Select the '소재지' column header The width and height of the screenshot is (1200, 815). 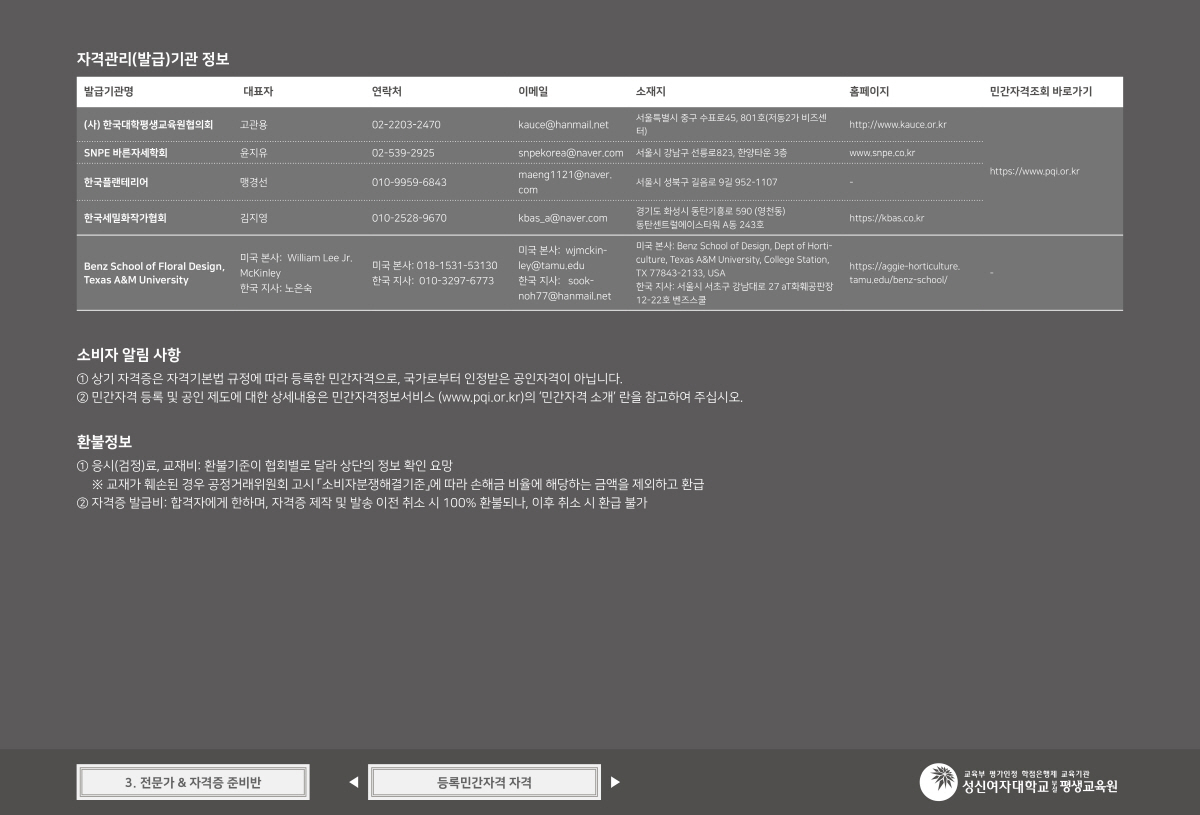[x=651, y=92]
